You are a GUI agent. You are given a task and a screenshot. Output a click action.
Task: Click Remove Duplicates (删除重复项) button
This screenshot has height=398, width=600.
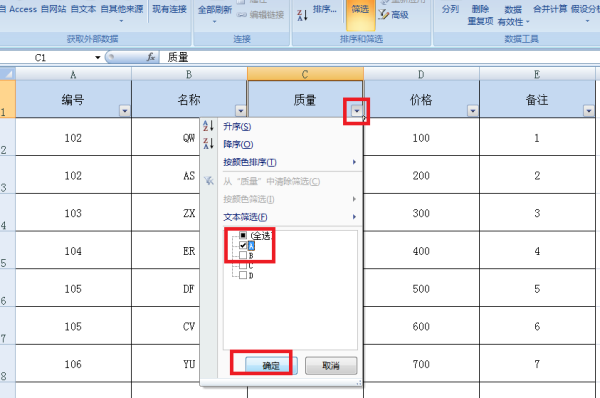coord(480,15)
